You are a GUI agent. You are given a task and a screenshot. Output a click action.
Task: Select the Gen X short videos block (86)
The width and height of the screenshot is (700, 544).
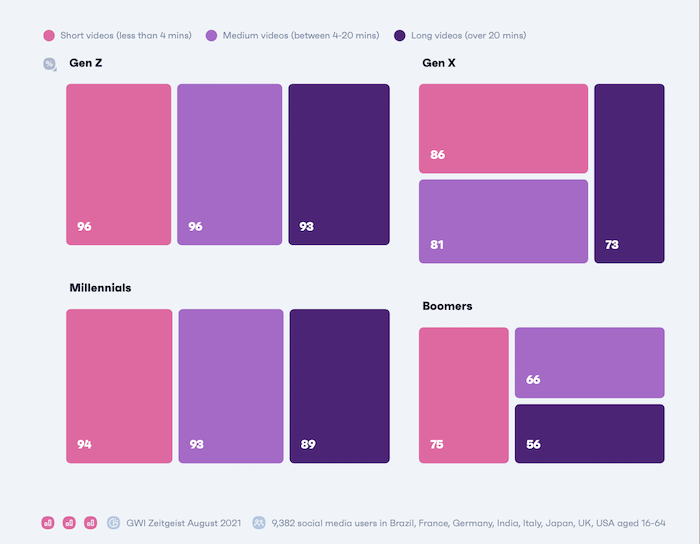tap(503, 128)
